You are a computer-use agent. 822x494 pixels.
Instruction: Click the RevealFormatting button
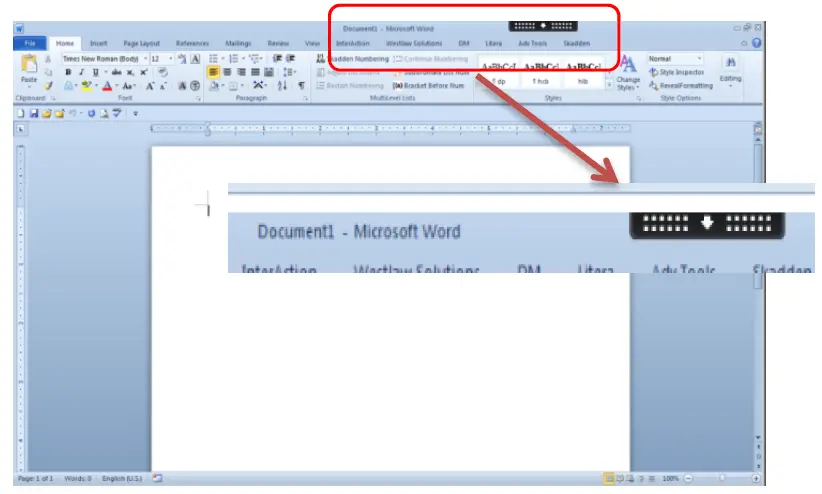[681, 85]
